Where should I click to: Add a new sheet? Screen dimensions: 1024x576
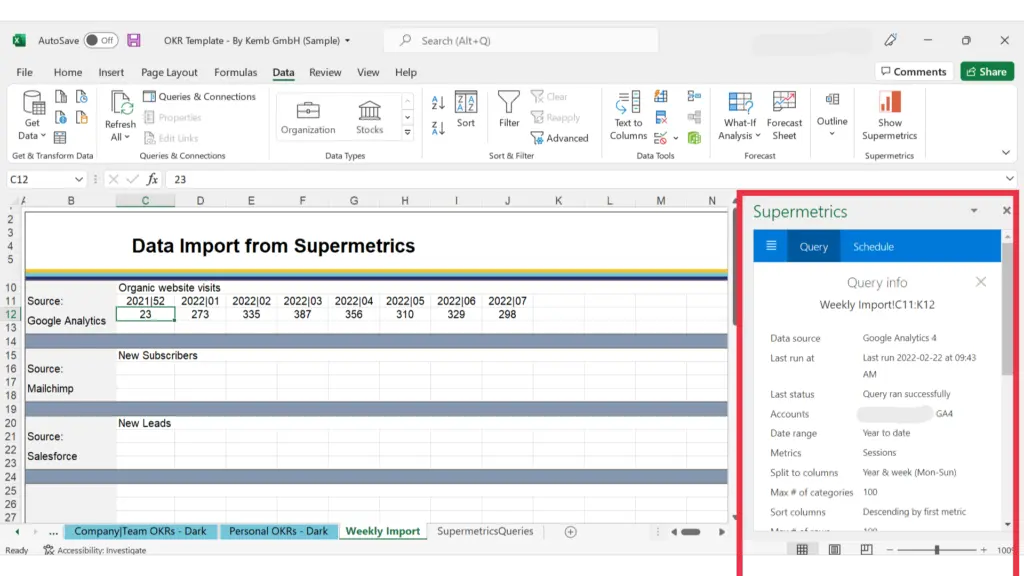[x=571, y=532]
